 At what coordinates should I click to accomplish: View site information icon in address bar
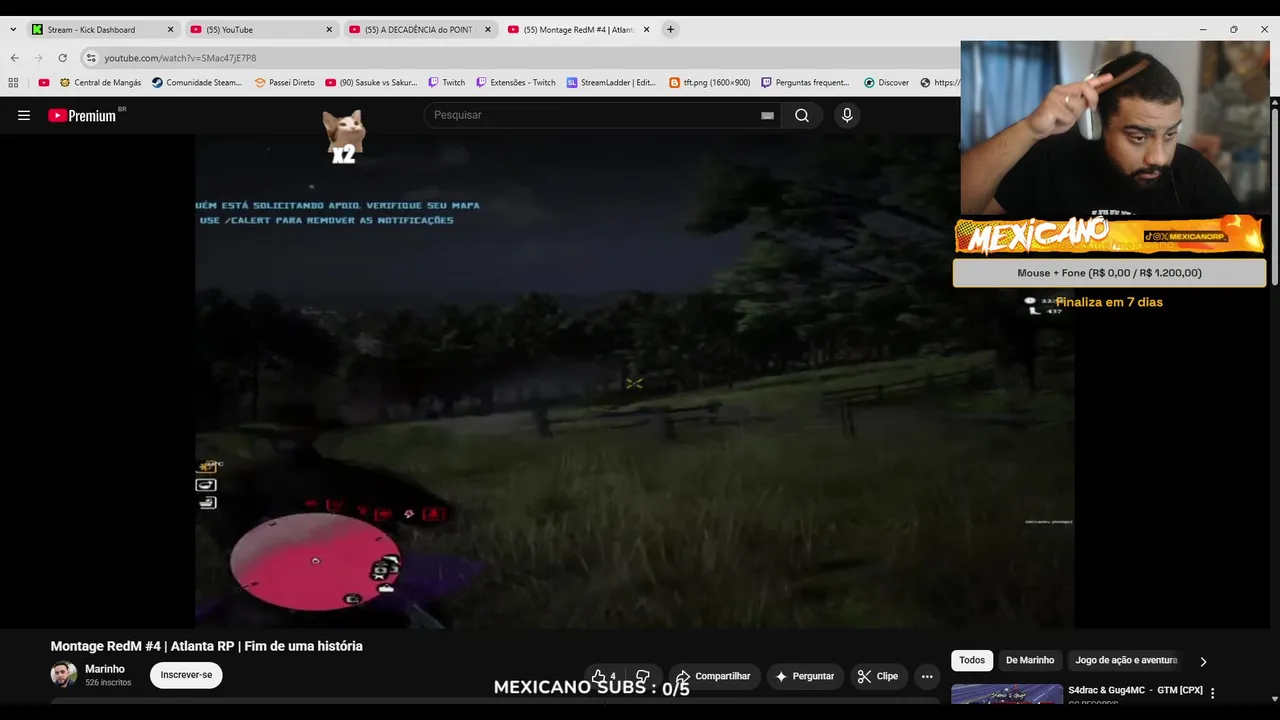[91, 58]
